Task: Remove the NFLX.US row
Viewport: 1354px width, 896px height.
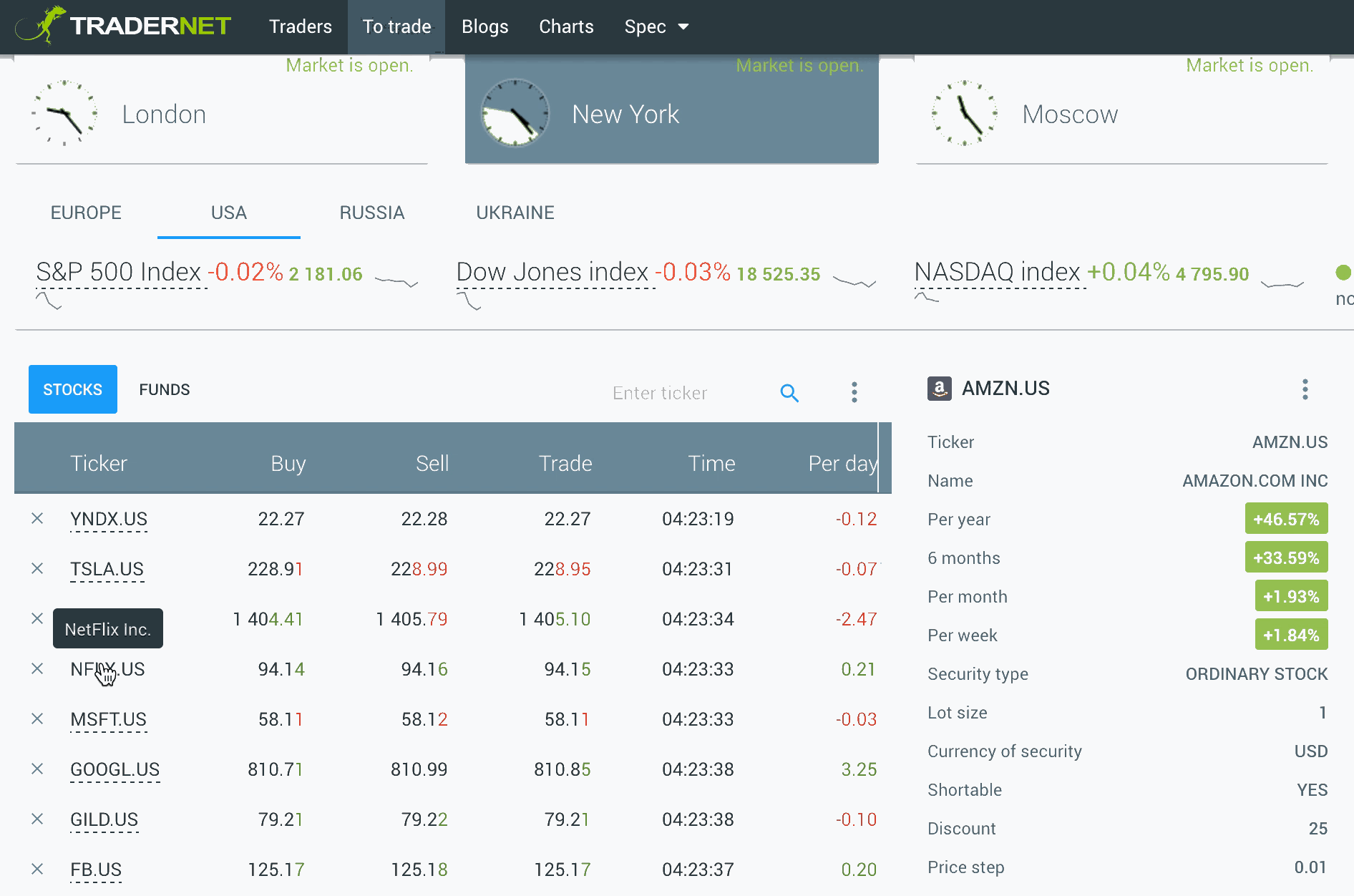Action: point(37,668)
